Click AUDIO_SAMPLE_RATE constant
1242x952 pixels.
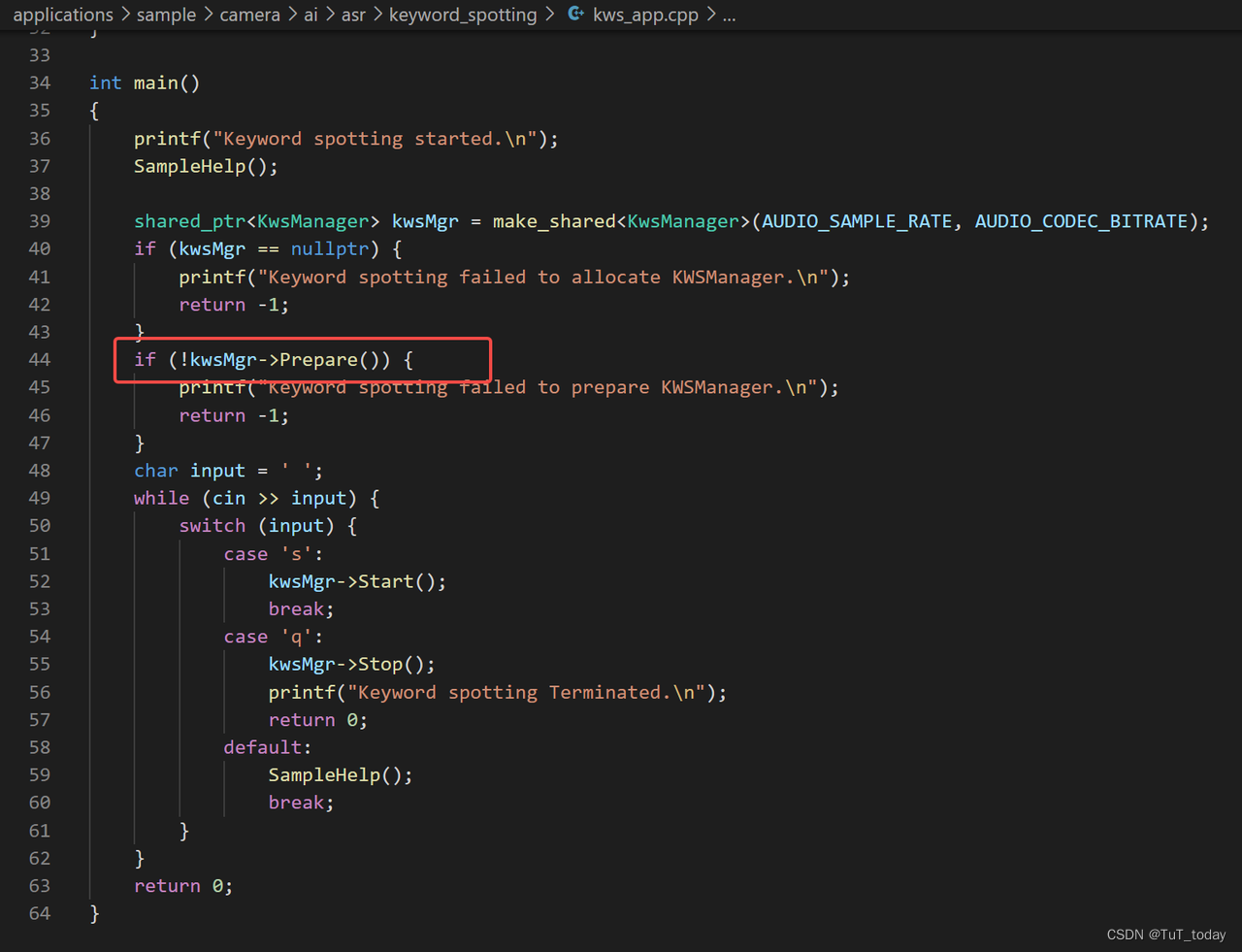[x=857, y=221]
